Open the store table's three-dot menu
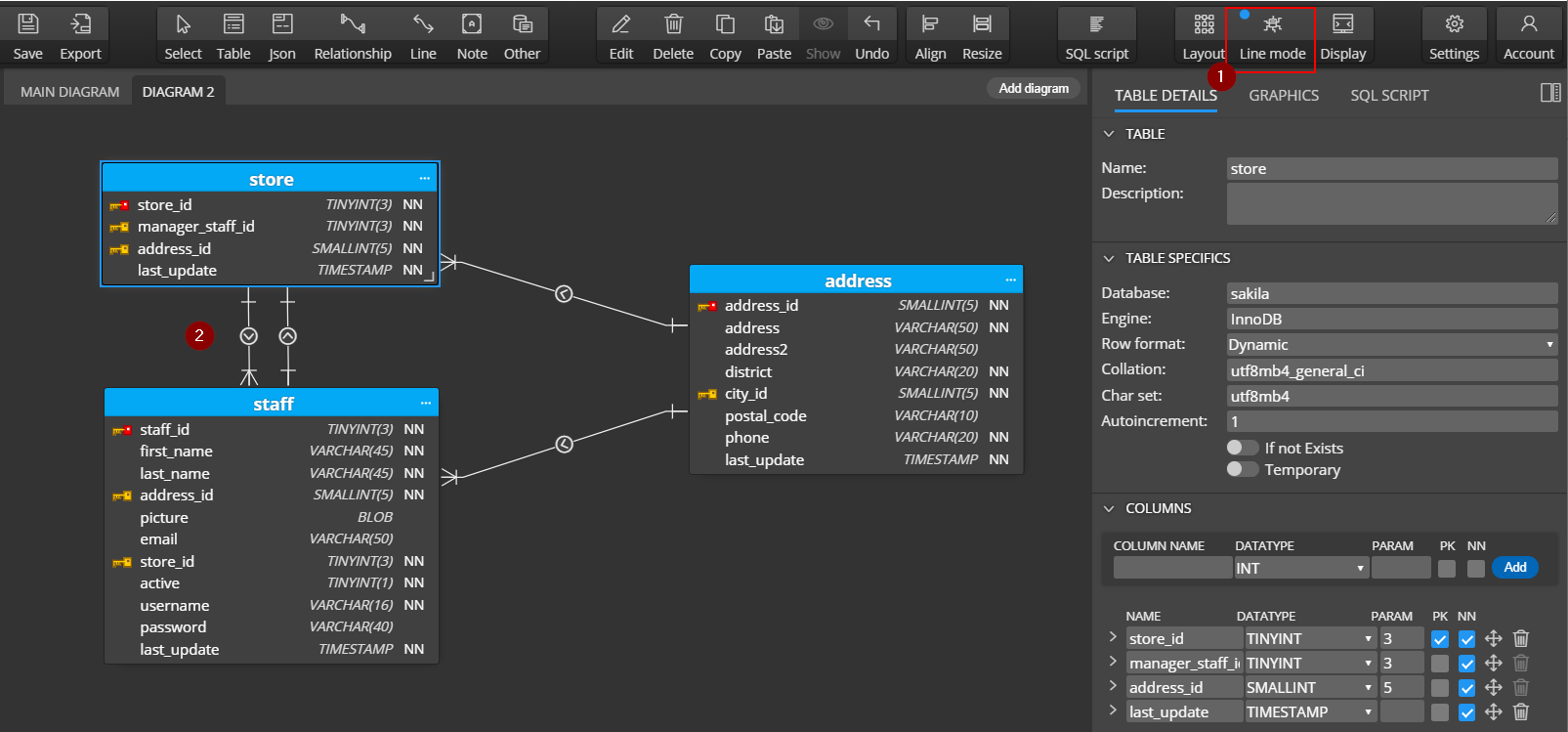This screenshot has height=732, width=1568. tap(425, 179)
